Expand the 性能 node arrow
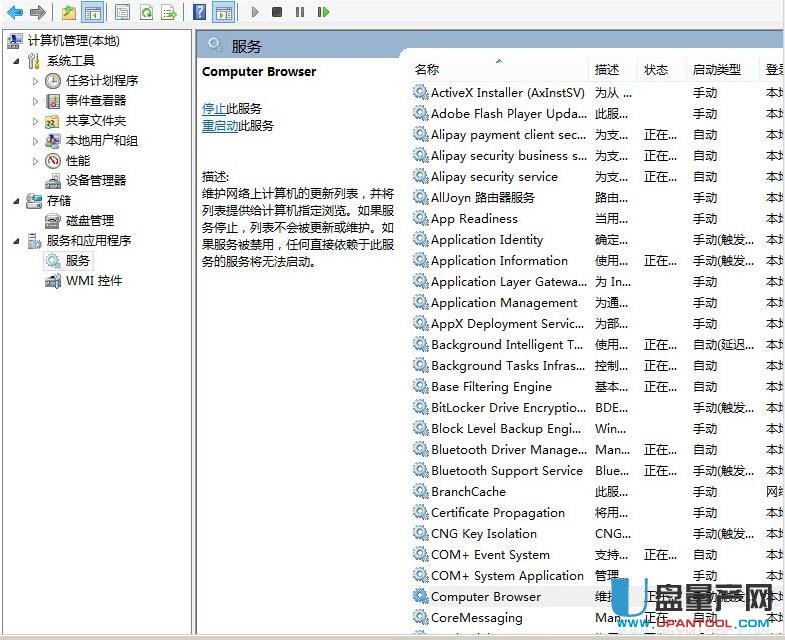785x640 pixels. [35, 161]
